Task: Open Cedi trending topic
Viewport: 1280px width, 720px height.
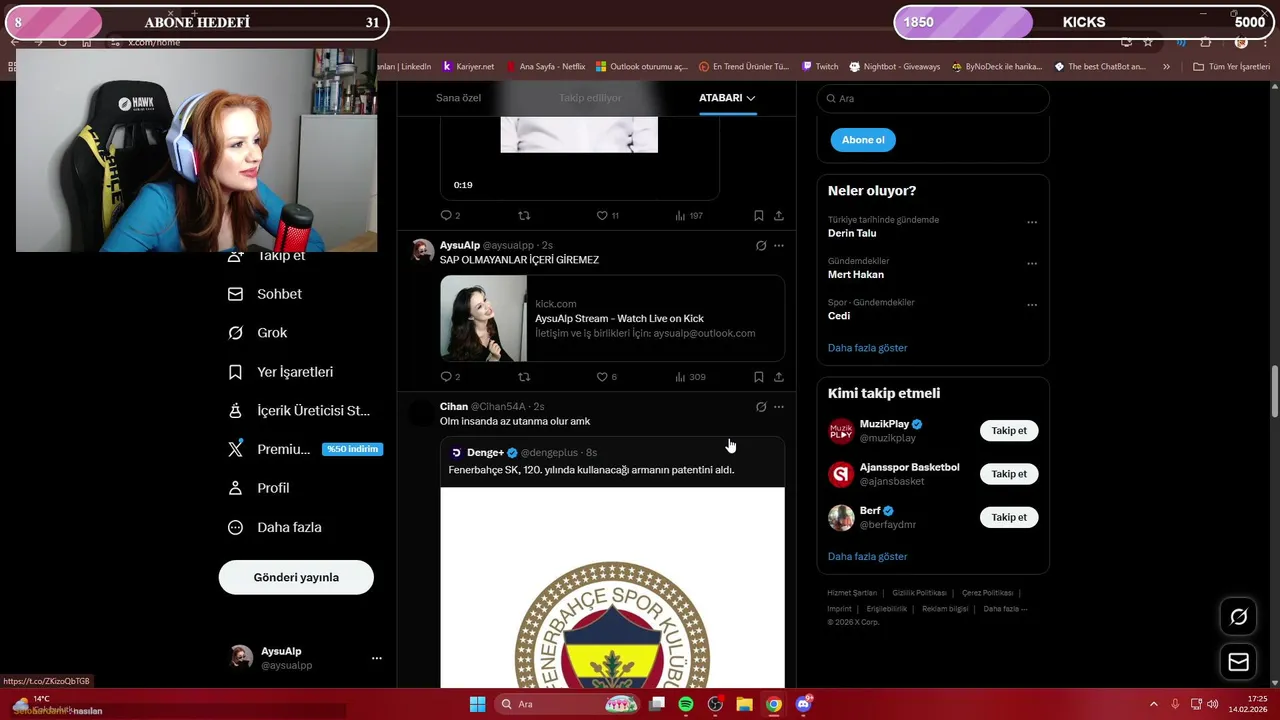Action: tap(839, 316)
